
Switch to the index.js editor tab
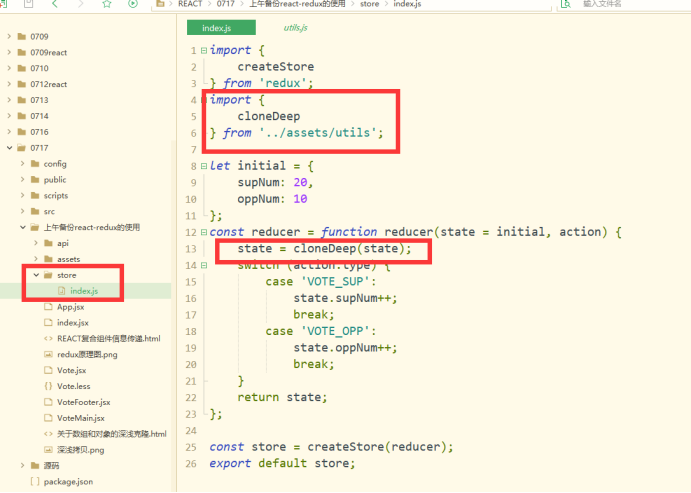pos(221,28)
